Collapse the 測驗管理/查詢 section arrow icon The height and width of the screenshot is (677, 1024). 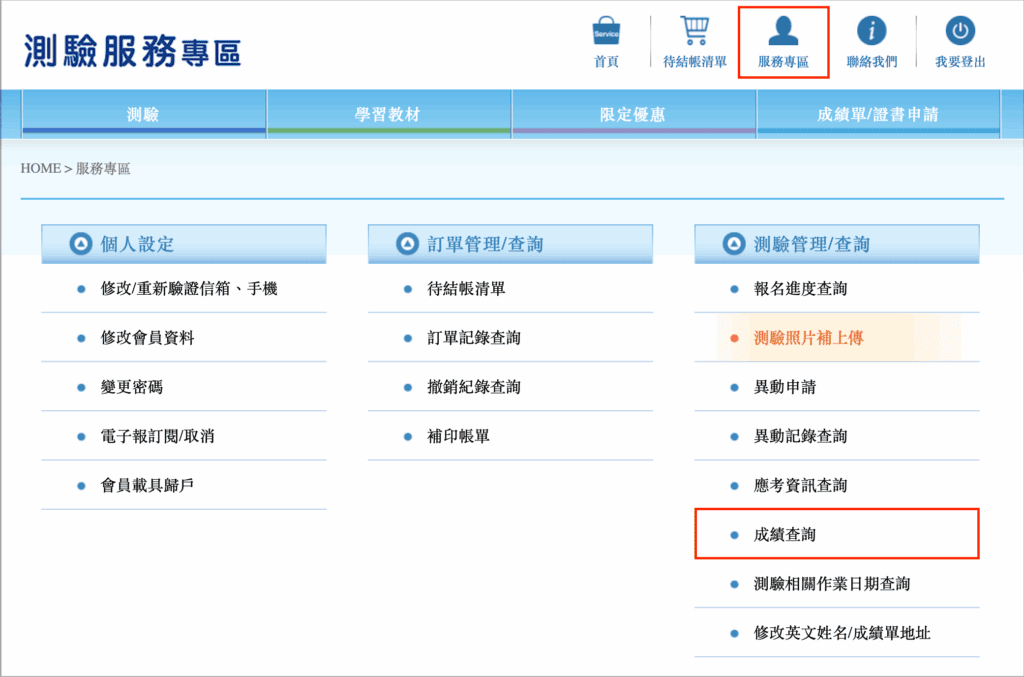point(734,244)
